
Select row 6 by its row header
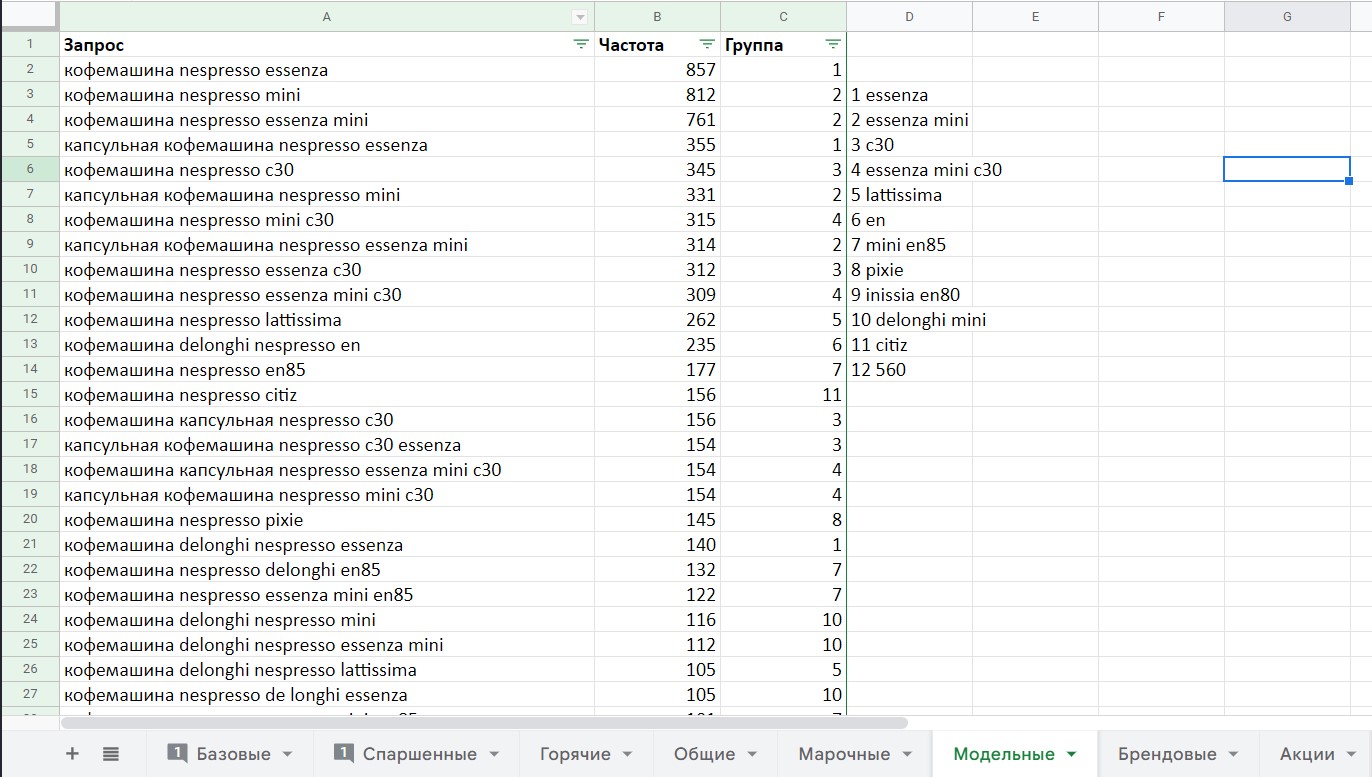coord(30,170)
